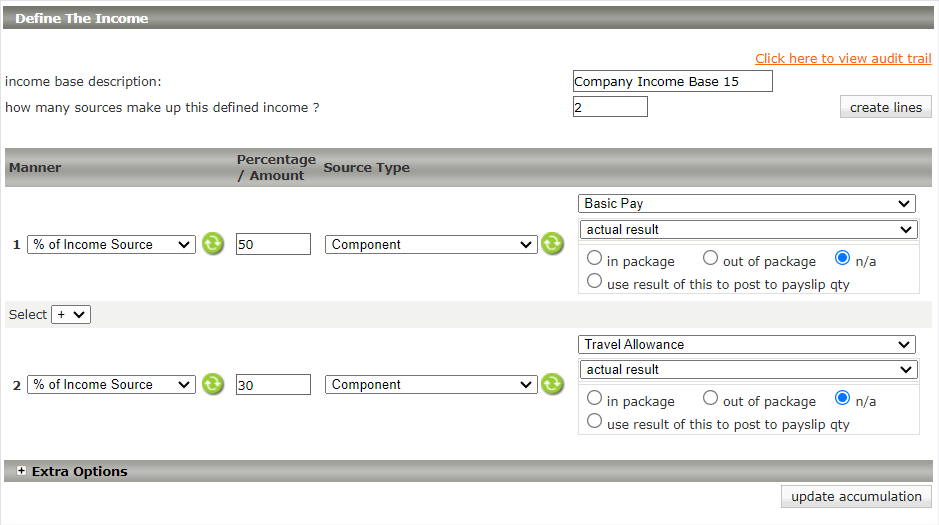Click the green refresh icon beside row 2 Source Type
Viewport: 939px width, 525px height.
pos(552,384)
